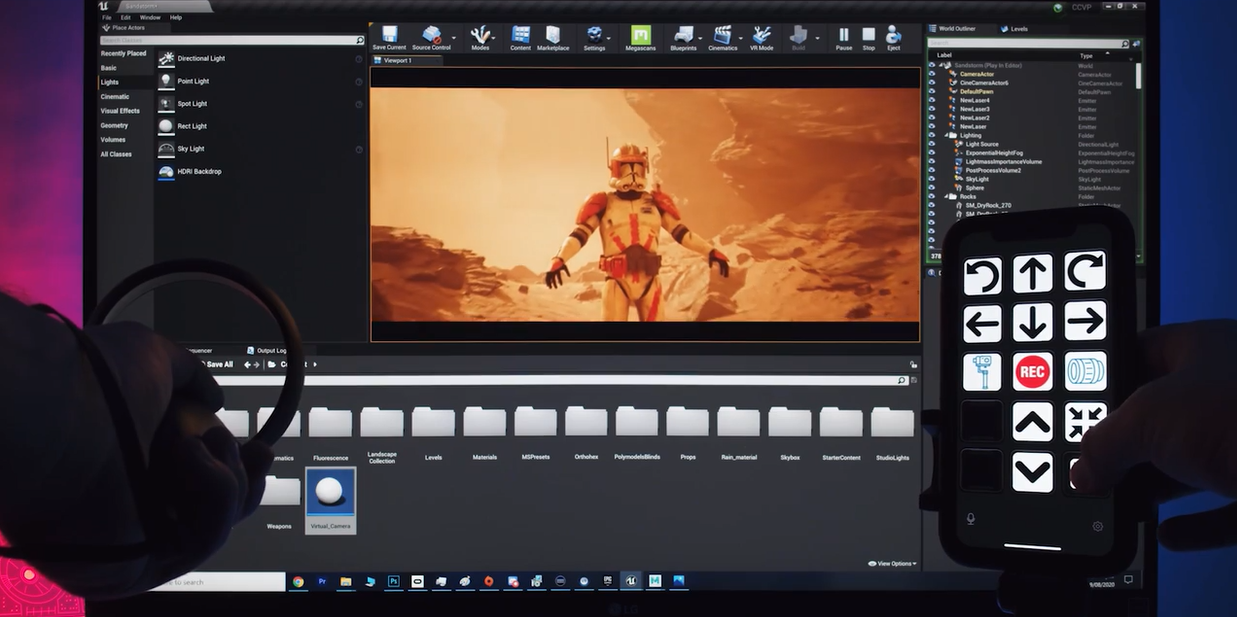
Task: Click the Settings toolbar icon
Action: (594, 38)
